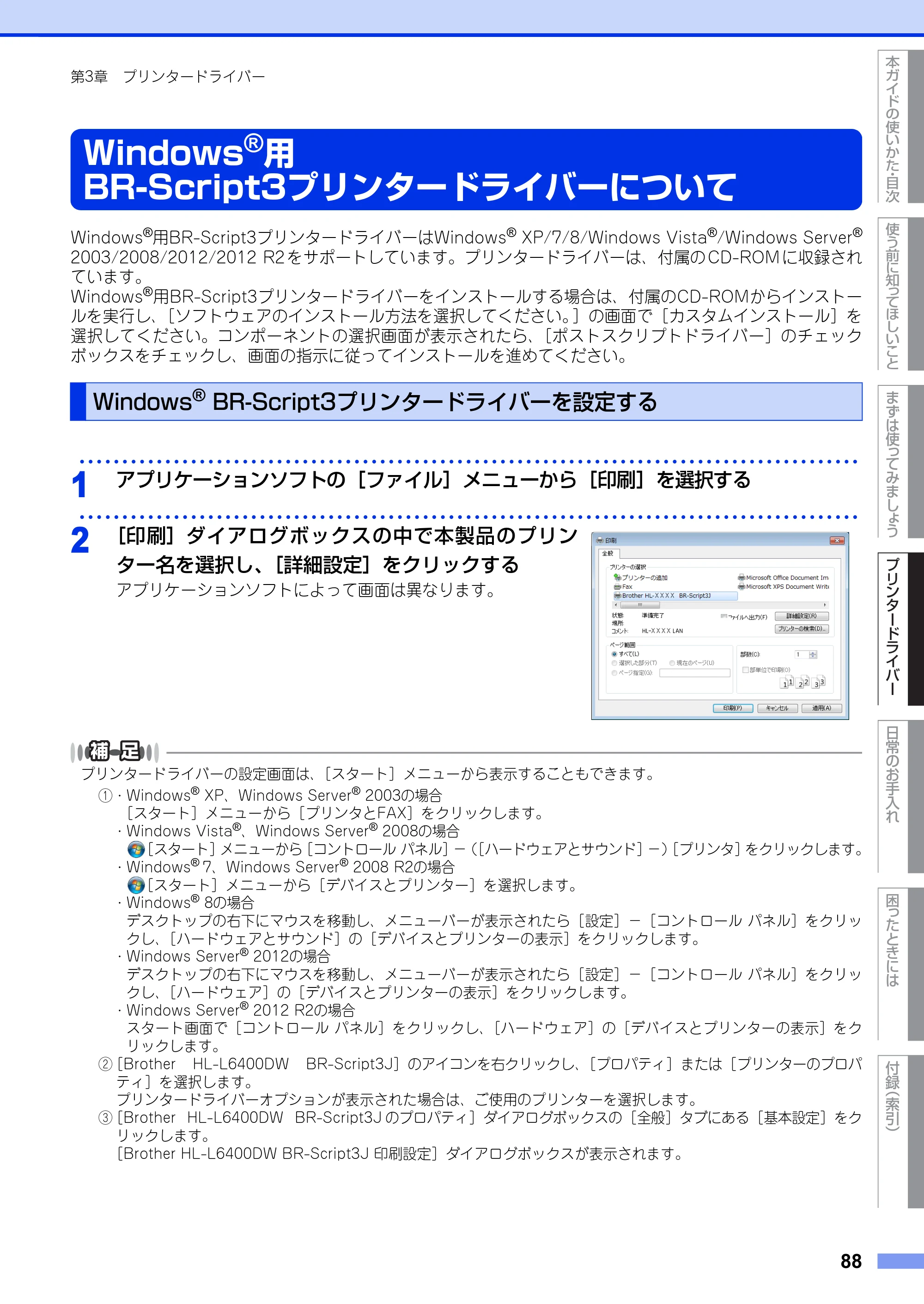This screenshot has height=1304, width=924.
Task: Select the プリンターの追加 add-printer icon
Action: click(x=617, y=577)
